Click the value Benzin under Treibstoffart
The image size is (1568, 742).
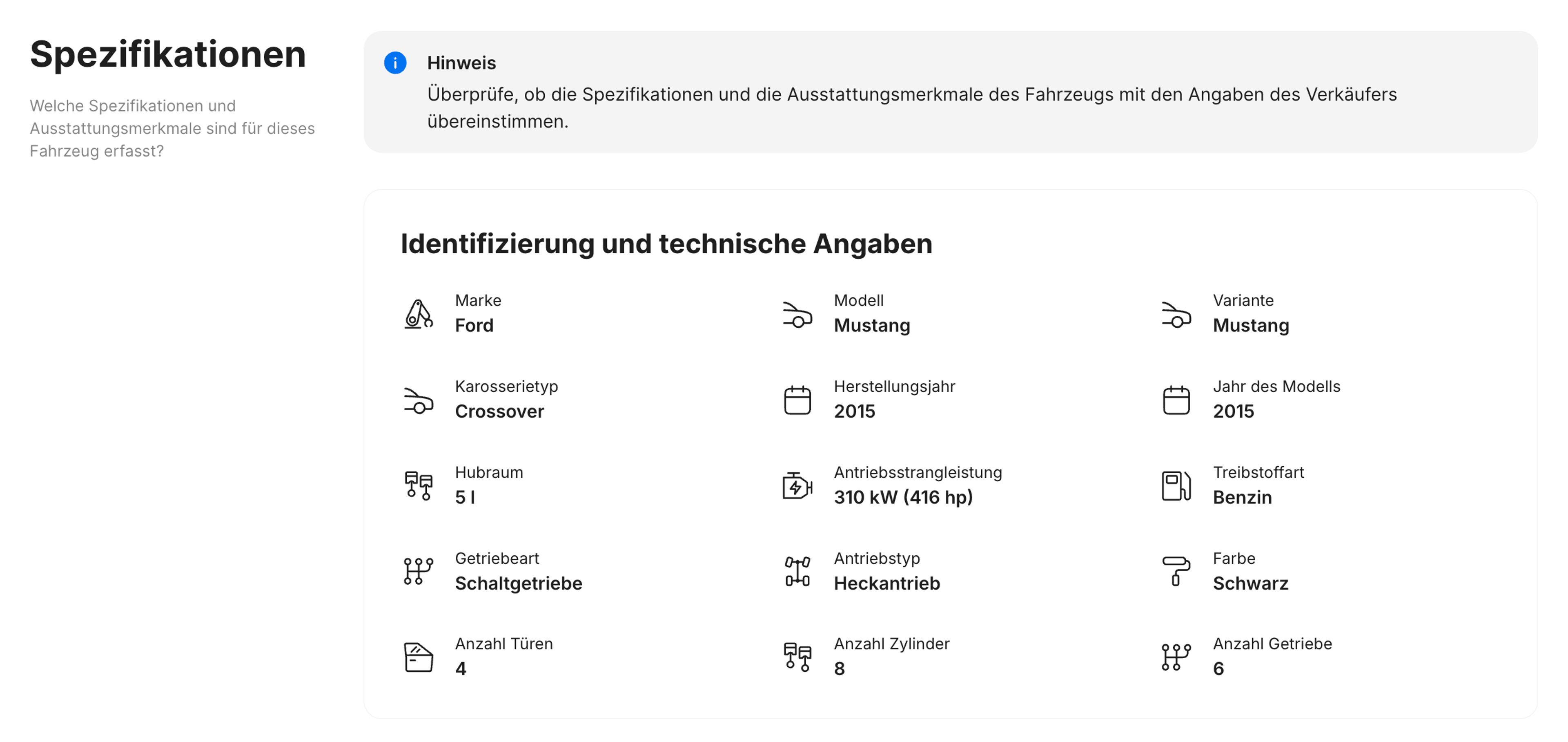1242,497
